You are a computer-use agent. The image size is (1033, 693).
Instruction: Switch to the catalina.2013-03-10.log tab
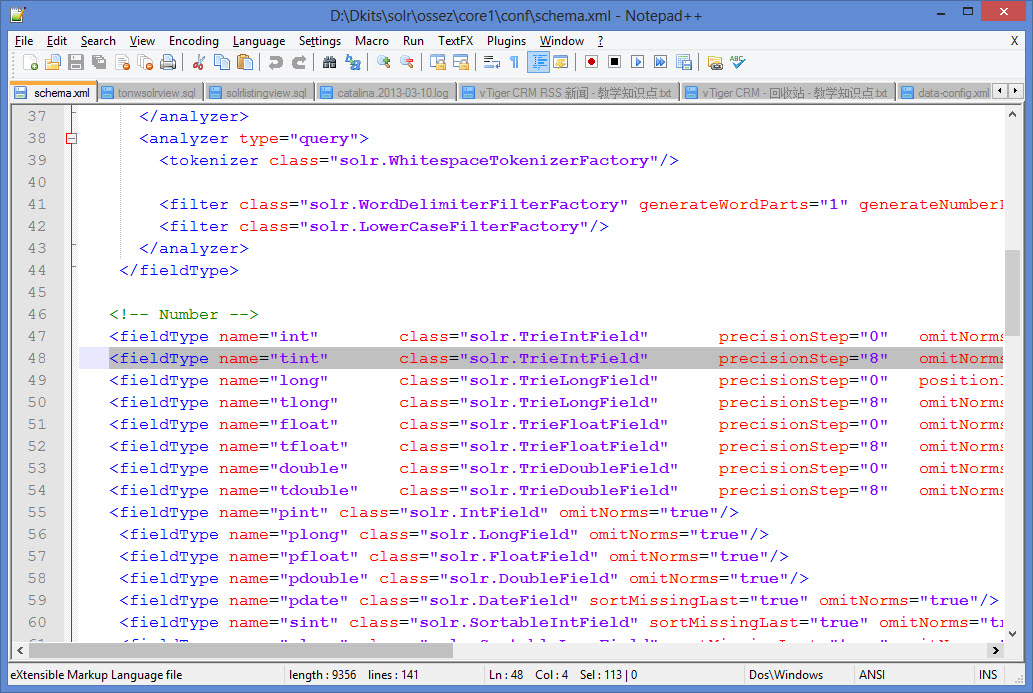point(387,93)
